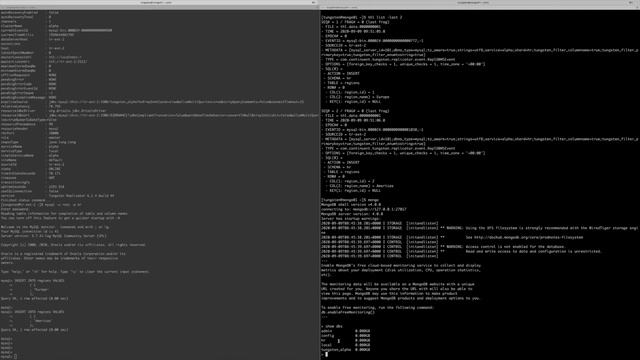Screen dimensions: 640x360
Task: Click 'MongoDB shell version v4.0.0' line
Action: point(351,204)
